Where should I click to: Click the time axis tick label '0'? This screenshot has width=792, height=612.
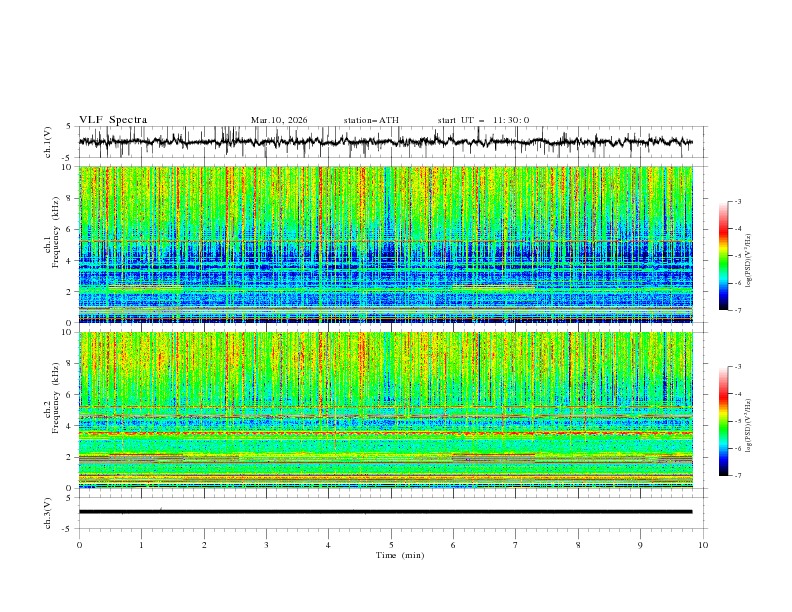[x=79, y=545]
